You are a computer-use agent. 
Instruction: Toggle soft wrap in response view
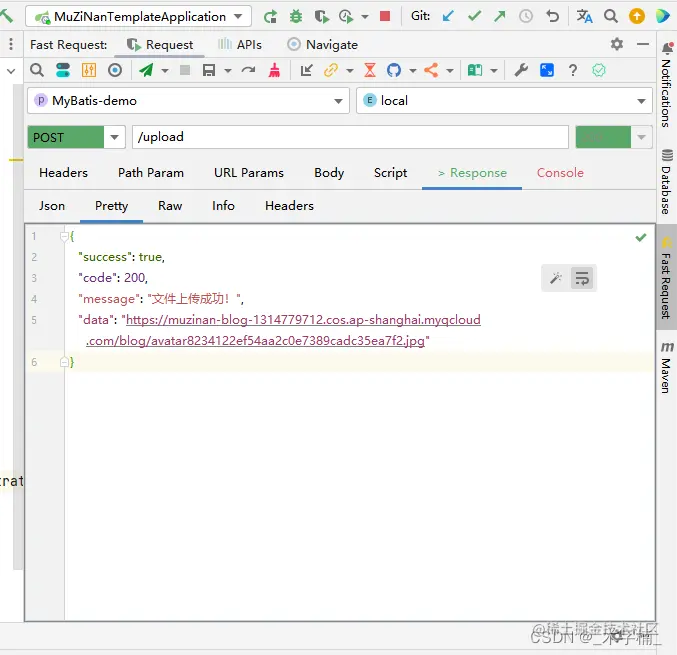point(582,278)
